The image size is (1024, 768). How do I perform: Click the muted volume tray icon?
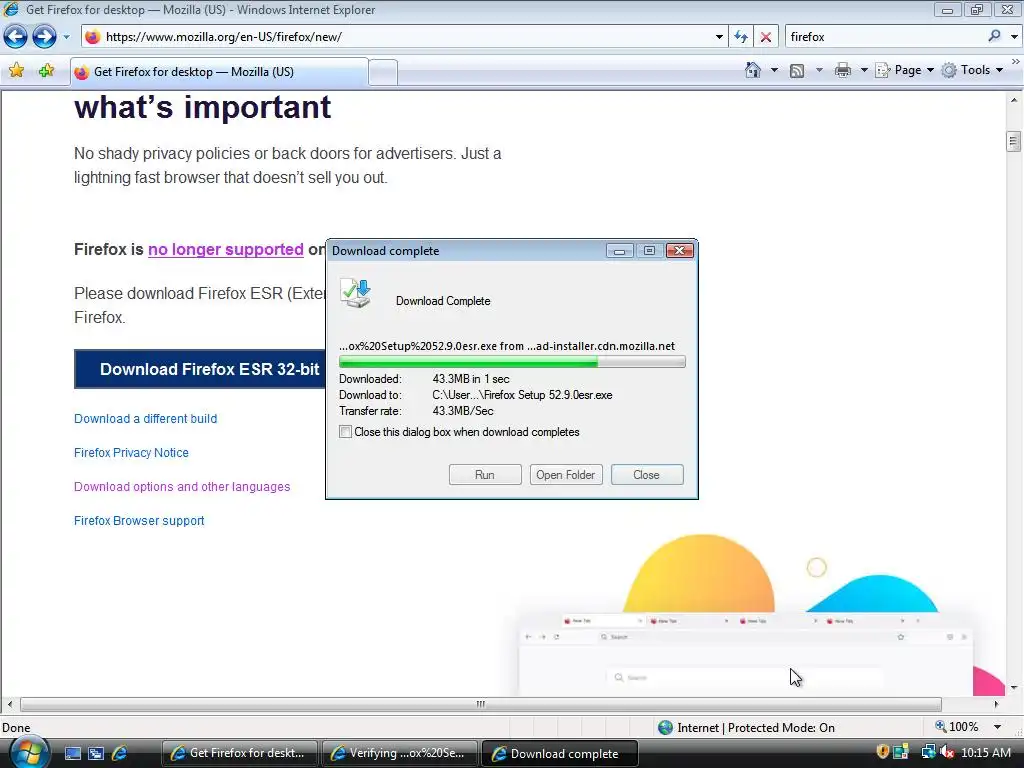(x=947, y=753)
